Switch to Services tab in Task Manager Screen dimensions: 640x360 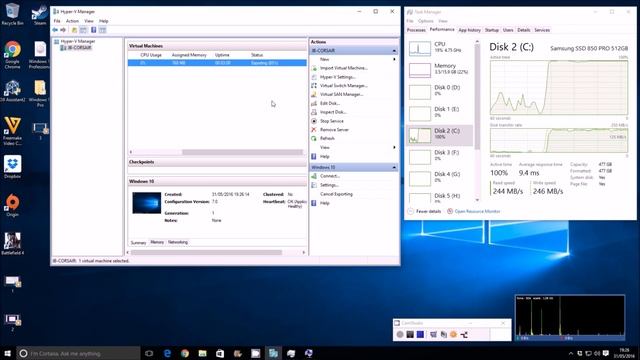tap(542, 30)
